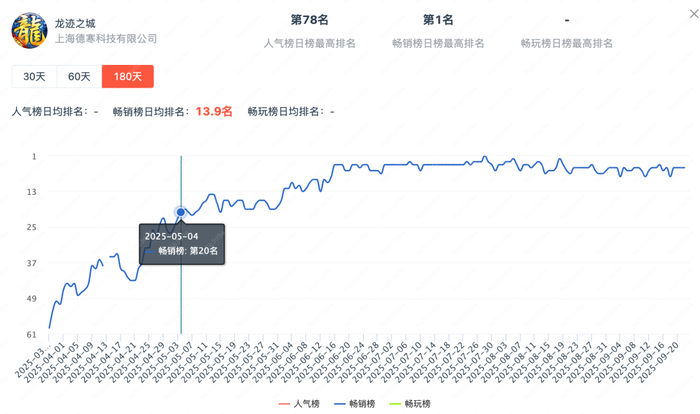Viewport: 700px width, 414px height.
Task: Click y-axis rank label 61
Action: (33, 334)
